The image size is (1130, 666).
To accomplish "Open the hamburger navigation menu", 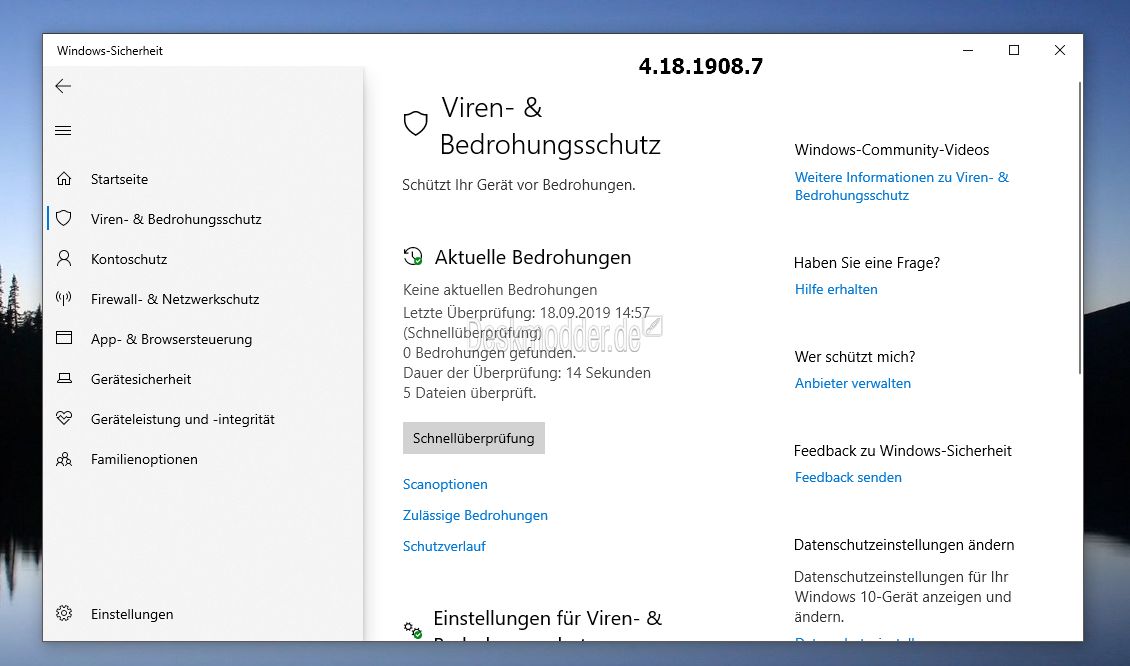I will [63, 130].
